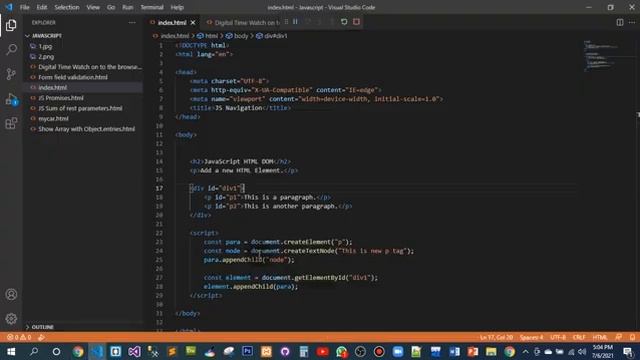Open the Run menu
The height and width of the screenshot is (360, 640).
127,7
